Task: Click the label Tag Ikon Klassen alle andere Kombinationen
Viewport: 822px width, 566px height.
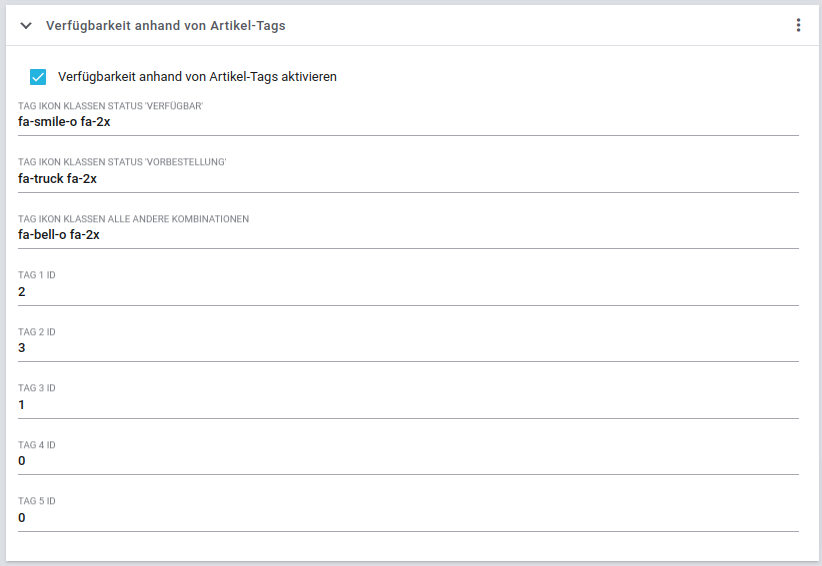Action: [133, 219]
